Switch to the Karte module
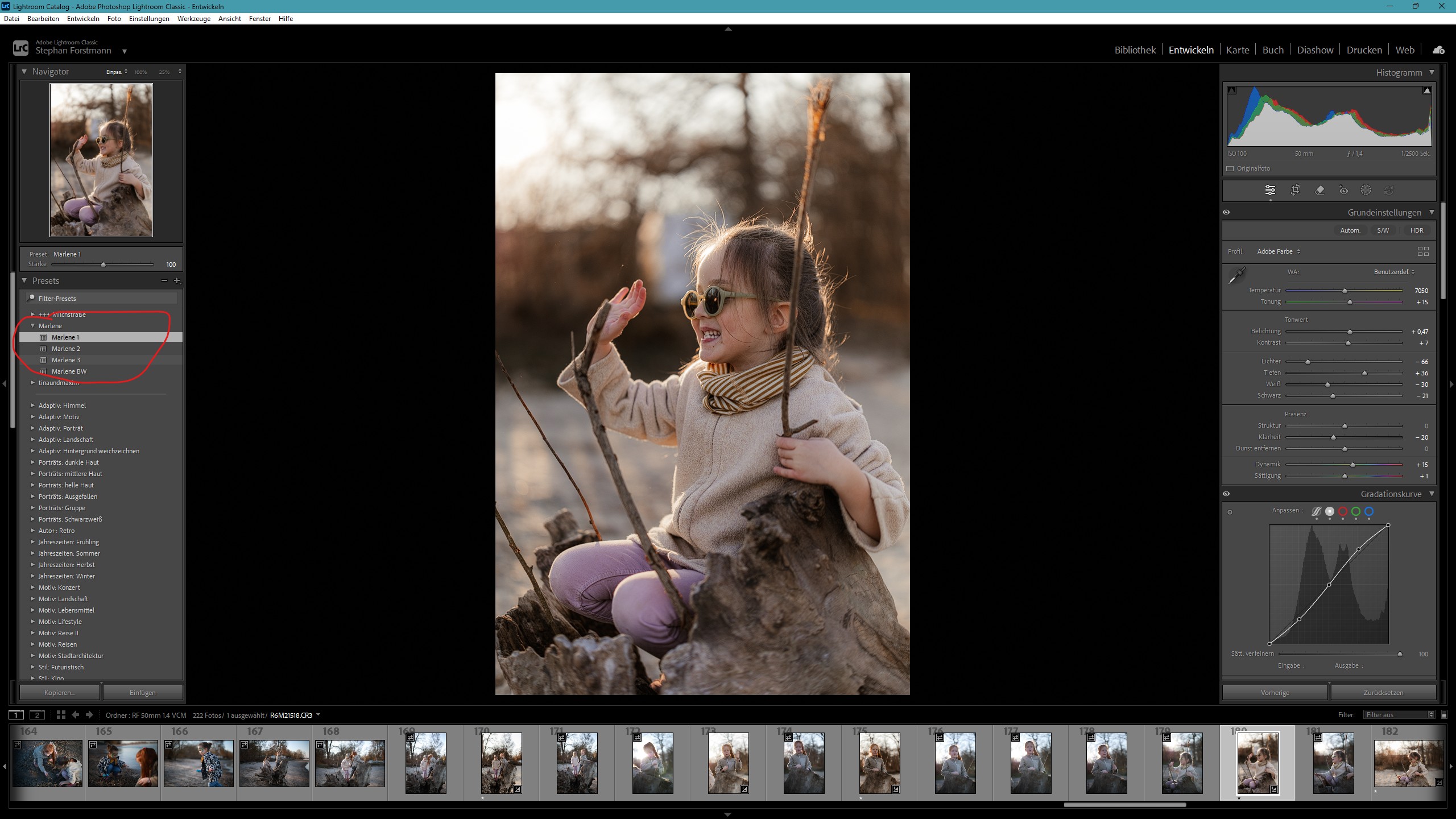 tap(1238, 50)
